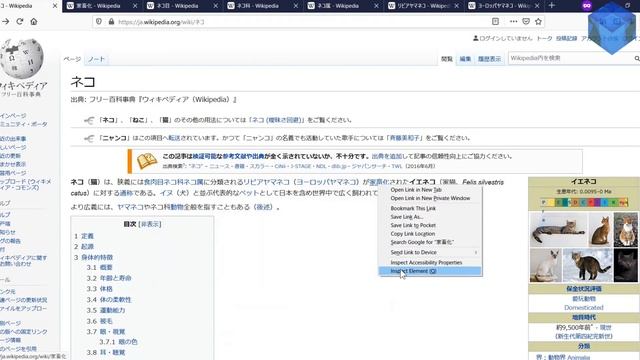Select Open Link in New Private Window

pyautogui.click(x=430, y=198)
